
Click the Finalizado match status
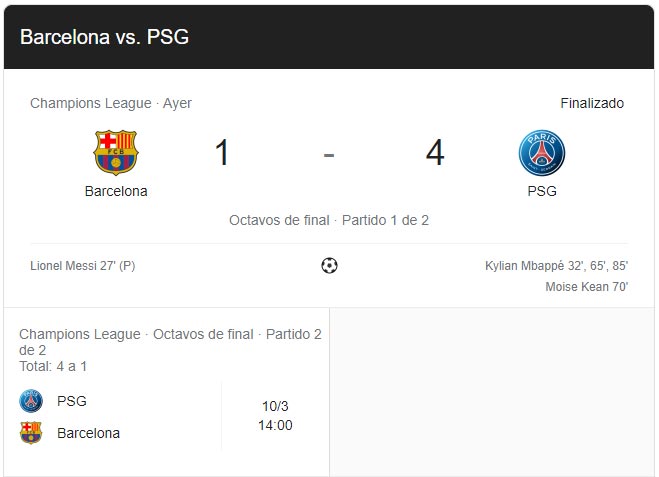point(592,103)
